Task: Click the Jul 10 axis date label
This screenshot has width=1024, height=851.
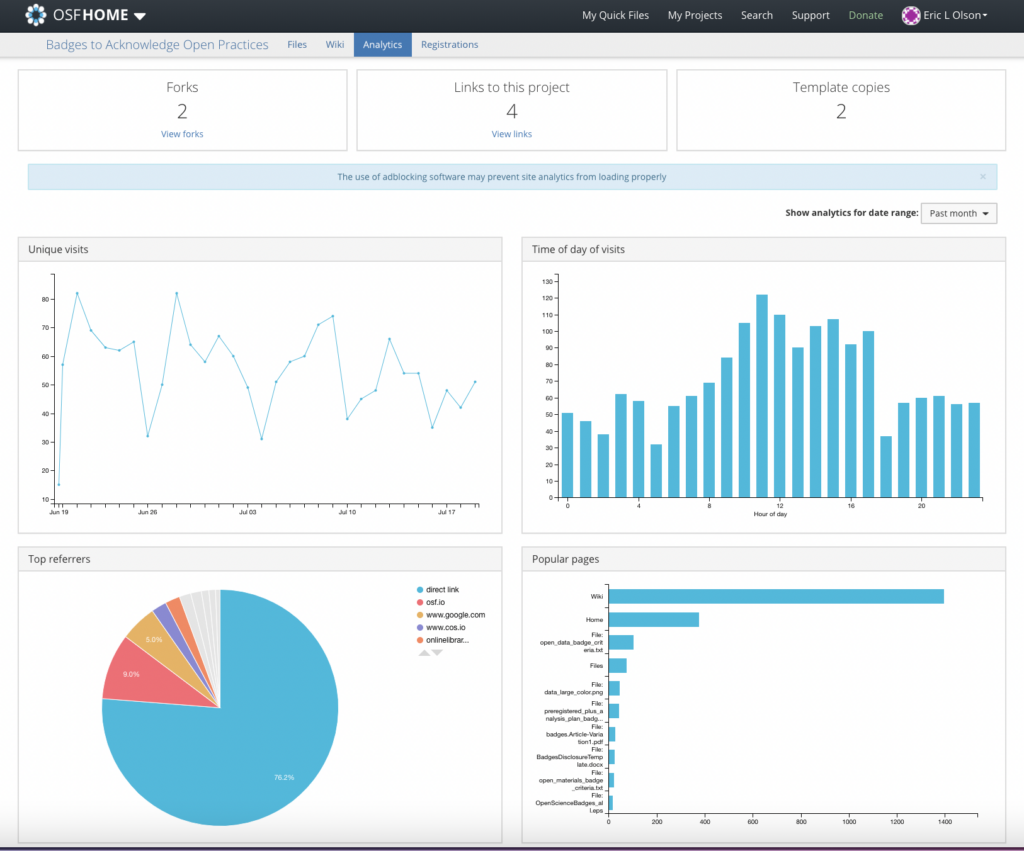Action: (x=347, y=512)
